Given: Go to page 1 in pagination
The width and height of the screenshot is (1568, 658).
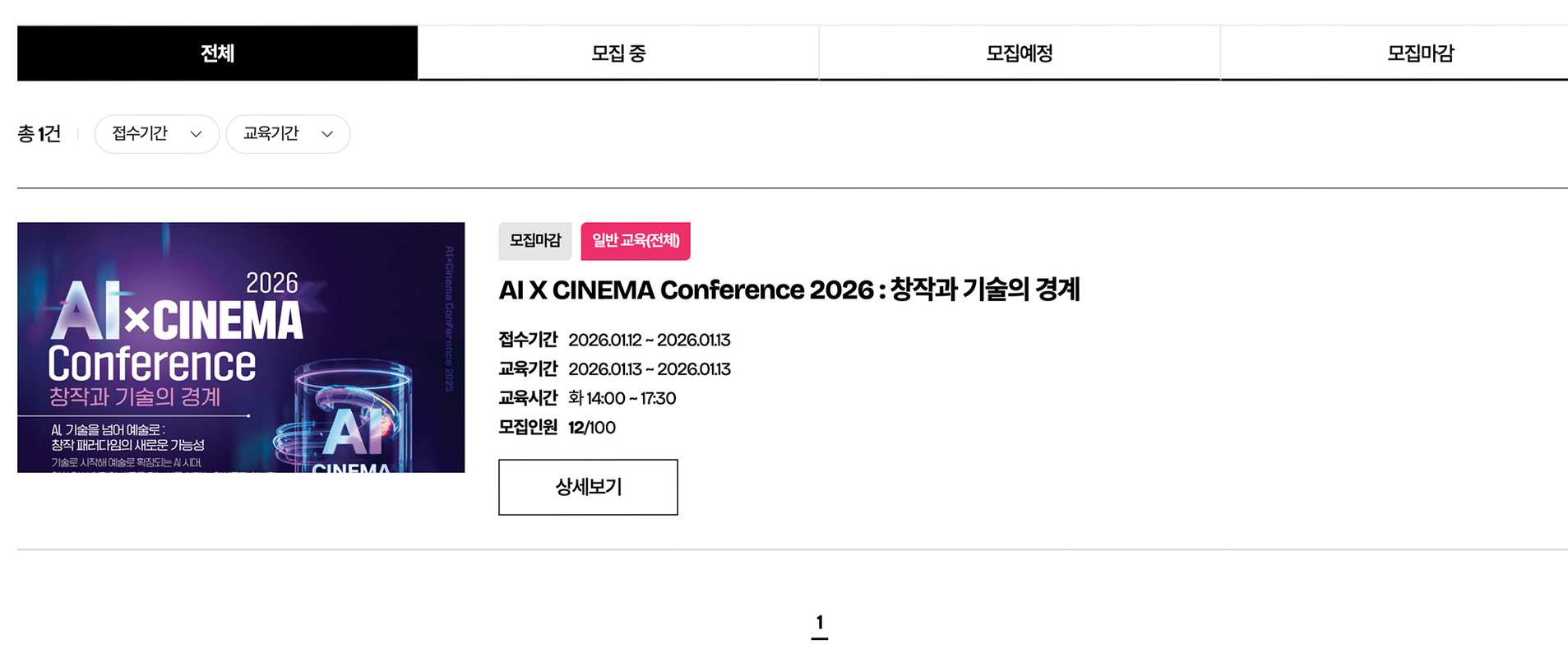Looking at the screenshot, I should [x=820, y=623].
